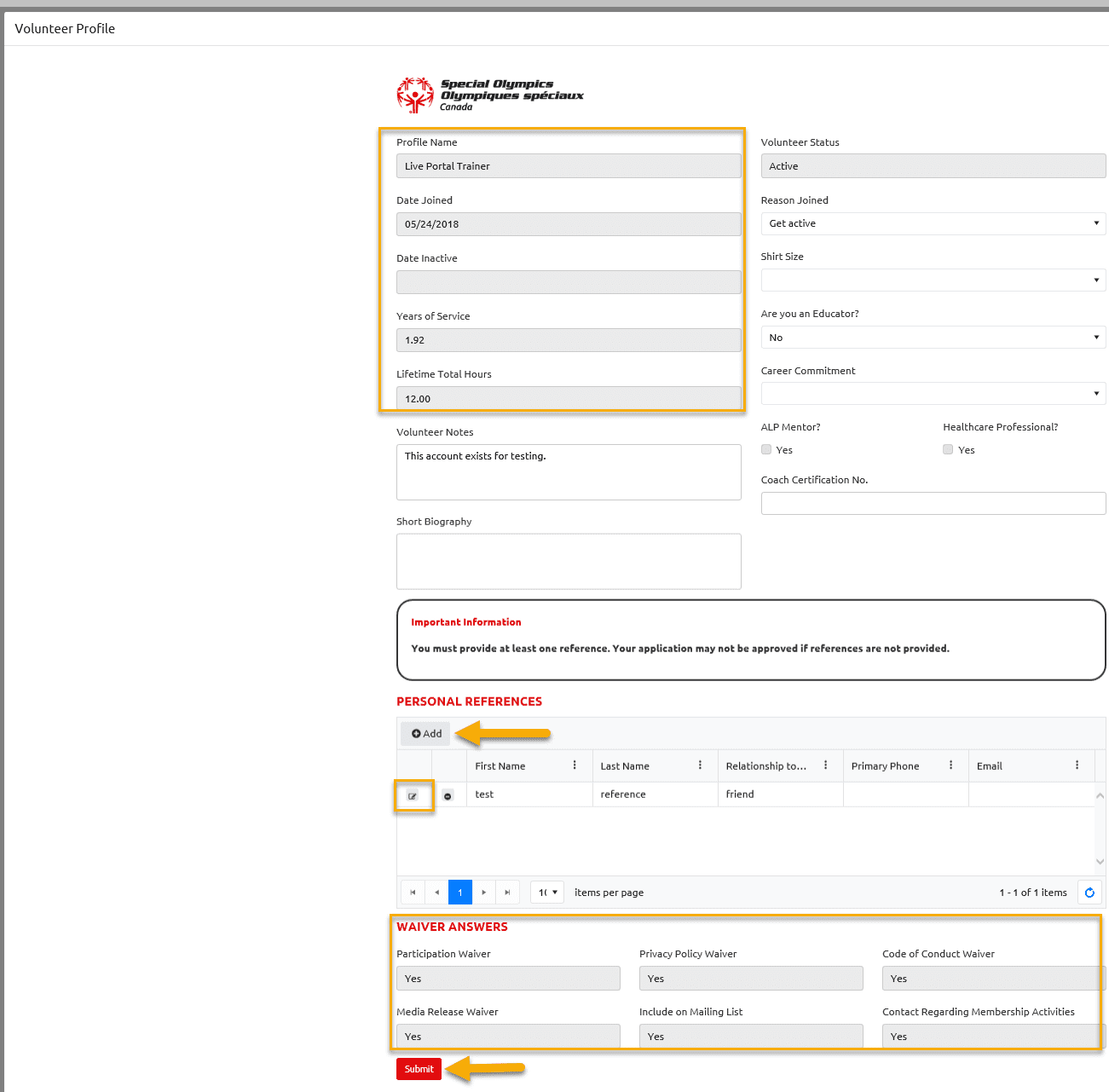
Task: Click the Years of Service field
Action: coord(569,340)
